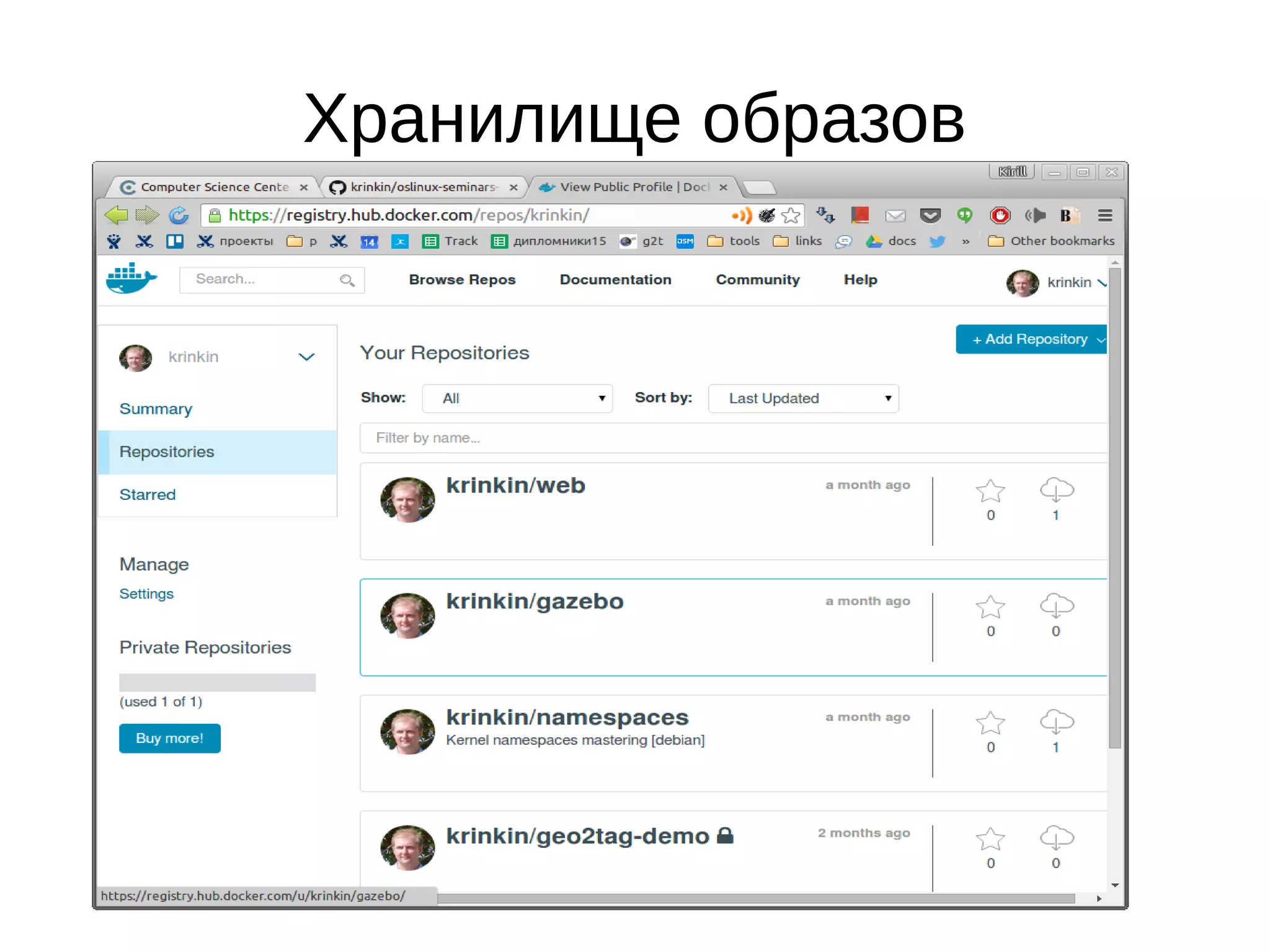The width and height of the screenshot is (1270, 952).
Task: Focus the Filter by name field
Action: tap(733, 438)
